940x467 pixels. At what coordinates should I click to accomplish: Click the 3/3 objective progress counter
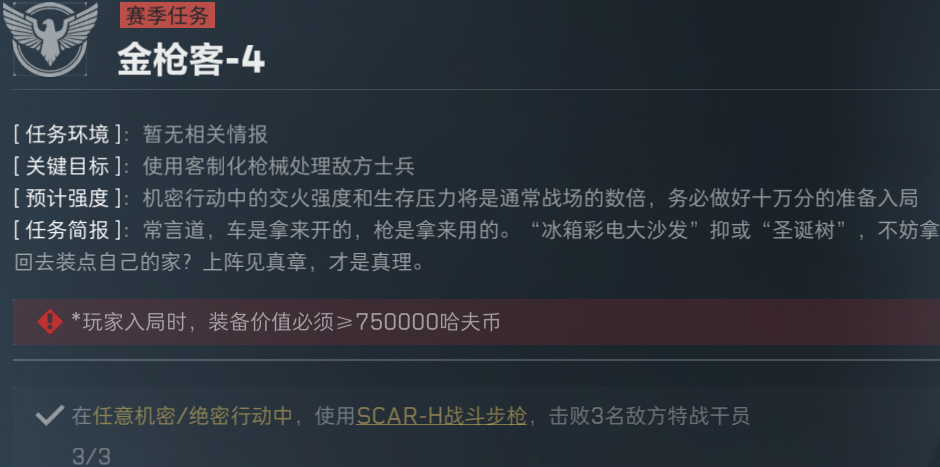pos(91,456)
